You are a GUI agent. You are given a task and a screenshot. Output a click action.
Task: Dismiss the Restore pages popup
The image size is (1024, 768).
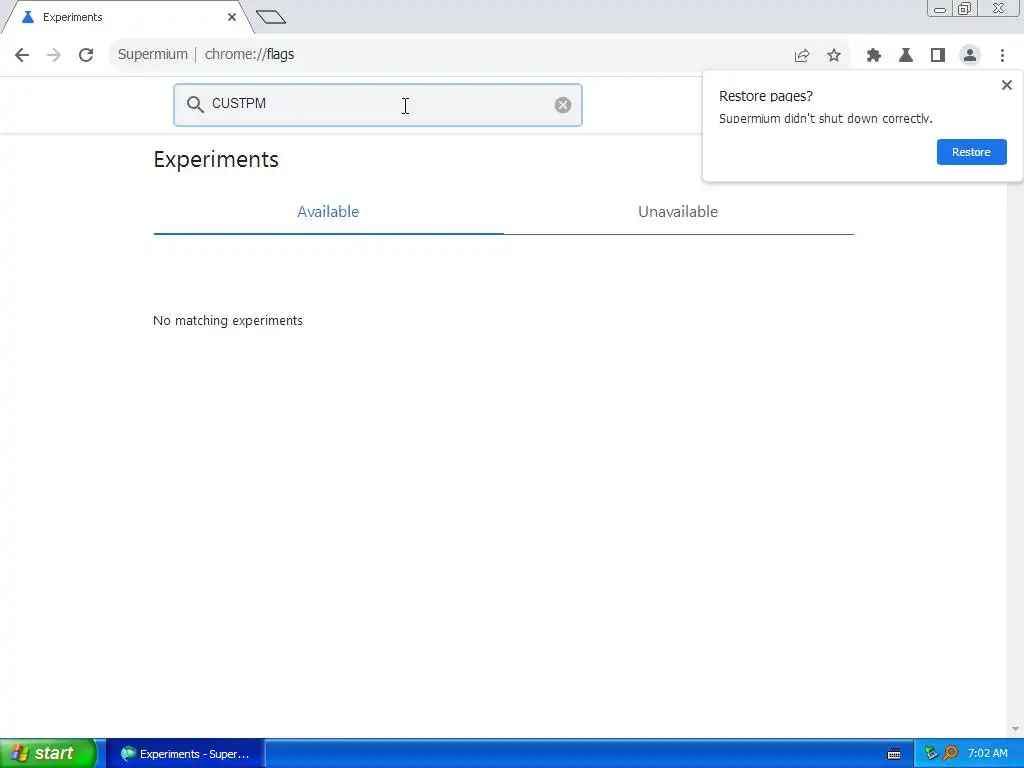tap(1006, 85)
